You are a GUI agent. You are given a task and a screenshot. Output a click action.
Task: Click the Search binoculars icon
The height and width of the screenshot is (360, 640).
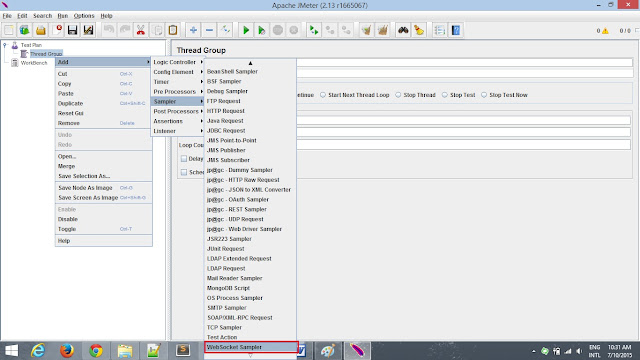[403, 30]
